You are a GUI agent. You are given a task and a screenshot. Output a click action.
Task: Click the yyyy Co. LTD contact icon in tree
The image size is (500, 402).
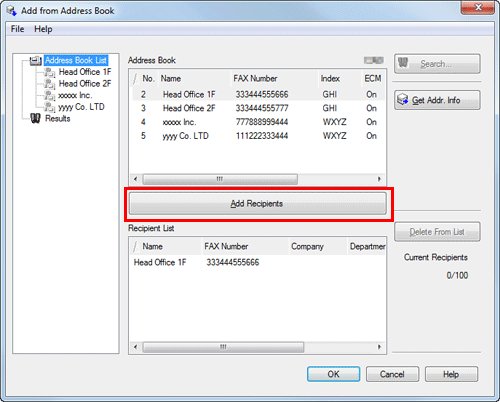(50, 107)
